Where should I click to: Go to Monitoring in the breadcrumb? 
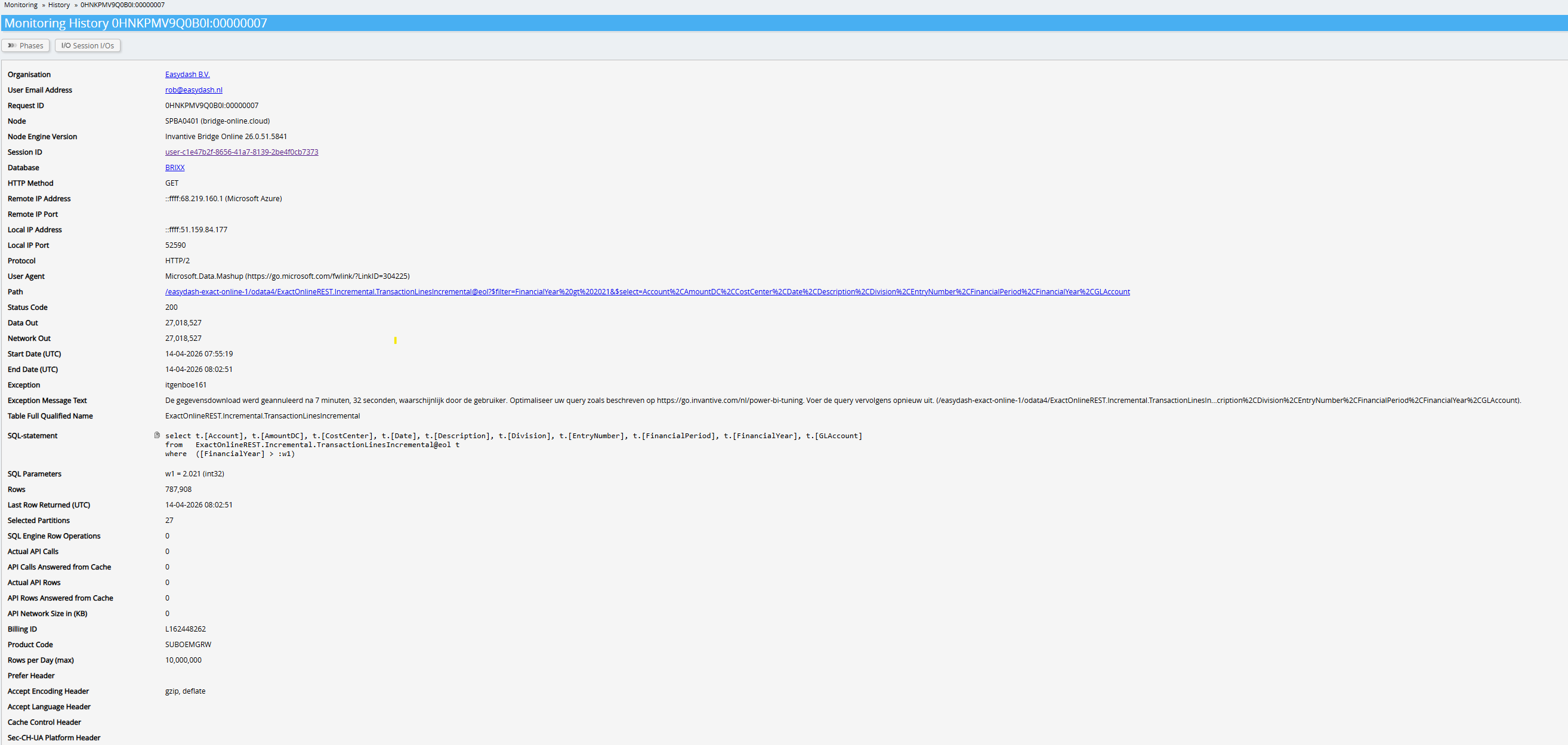pyautogui.click(x=21, y=5)
